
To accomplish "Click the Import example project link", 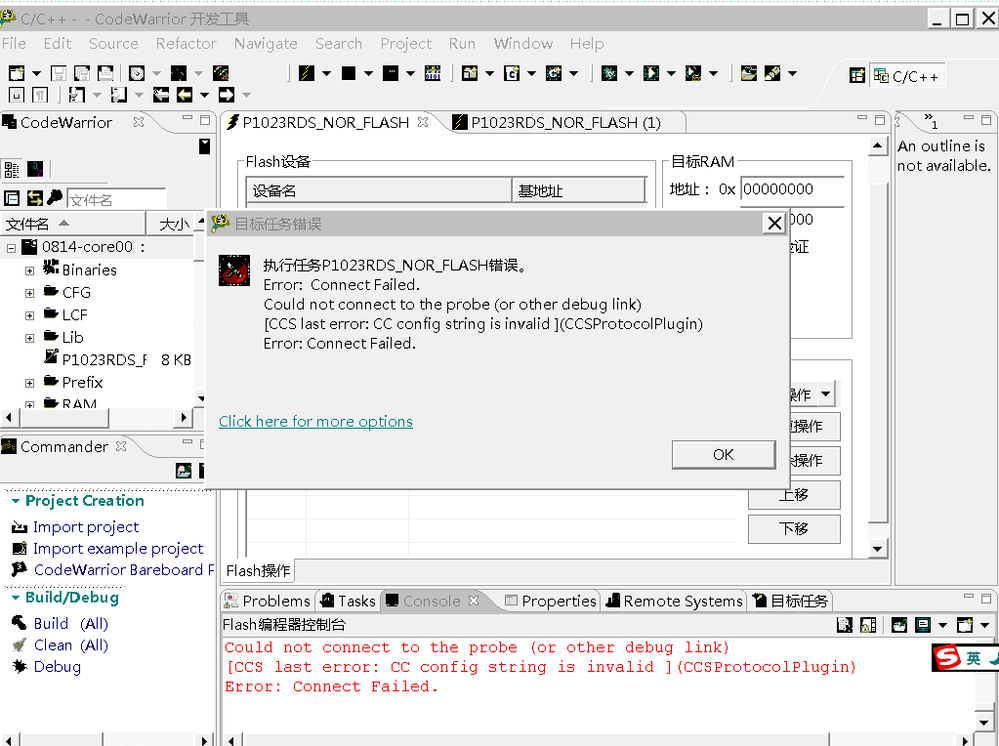I will click(118, 549).
